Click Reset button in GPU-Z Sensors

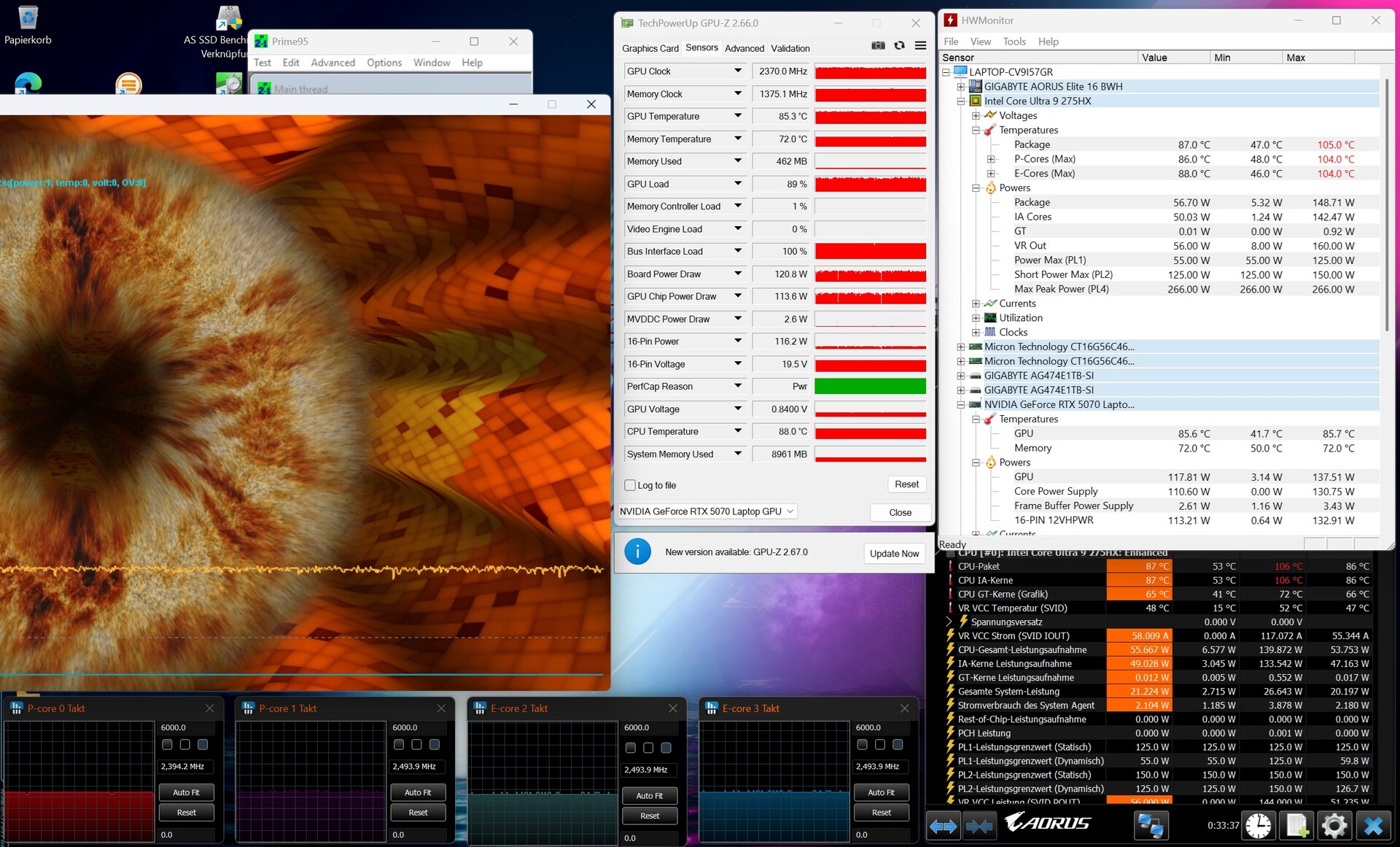pos(906,484)
